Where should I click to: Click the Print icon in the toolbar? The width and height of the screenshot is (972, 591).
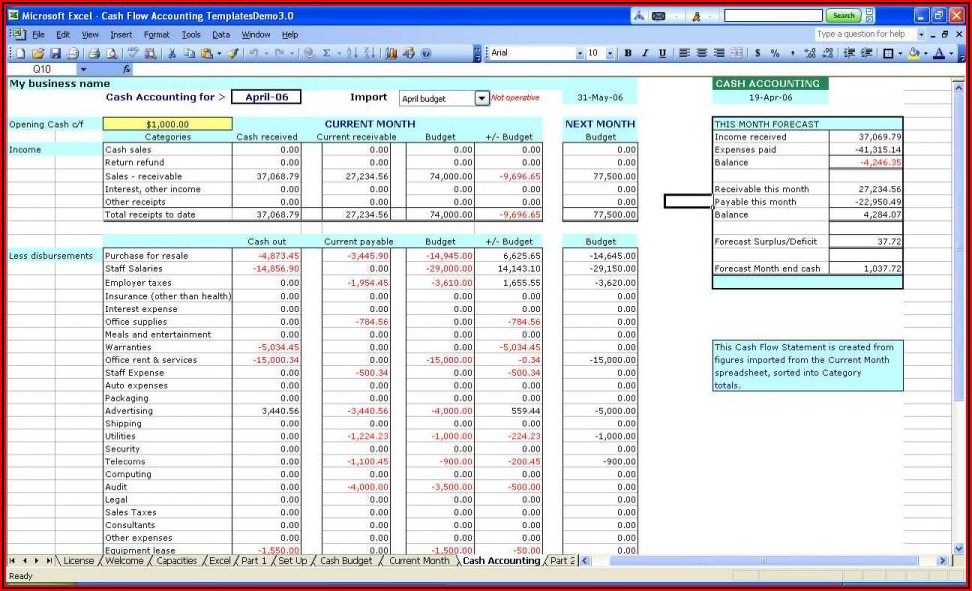(94, 53)
